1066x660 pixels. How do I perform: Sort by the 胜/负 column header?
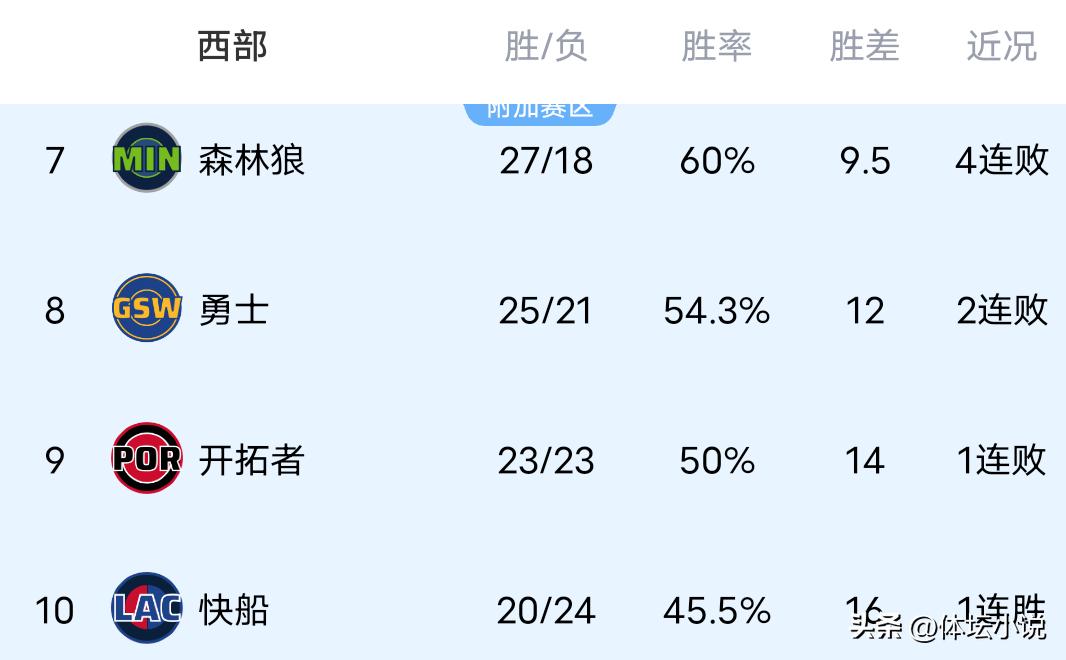click(545, 46)
